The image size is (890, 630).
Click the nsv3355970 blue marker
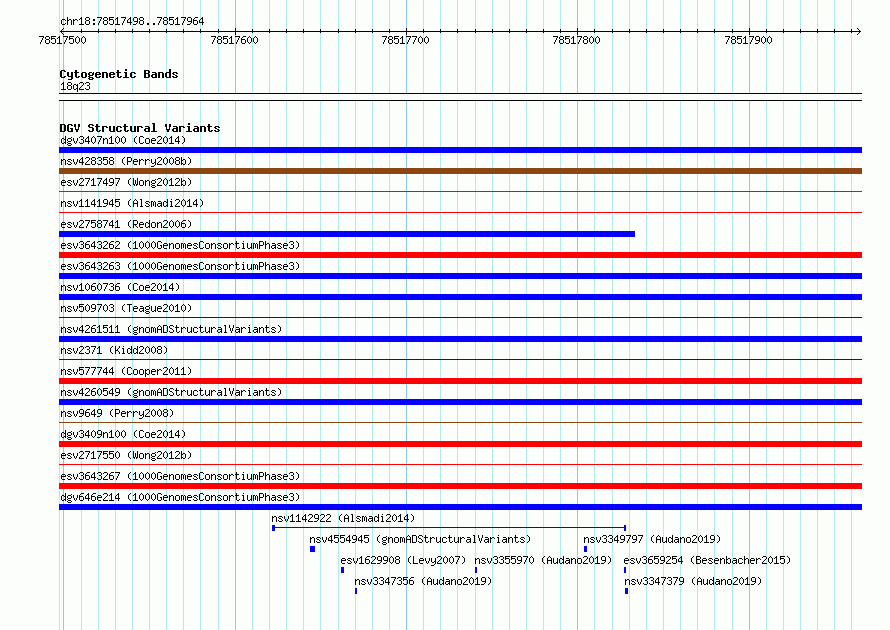[476, 570]
